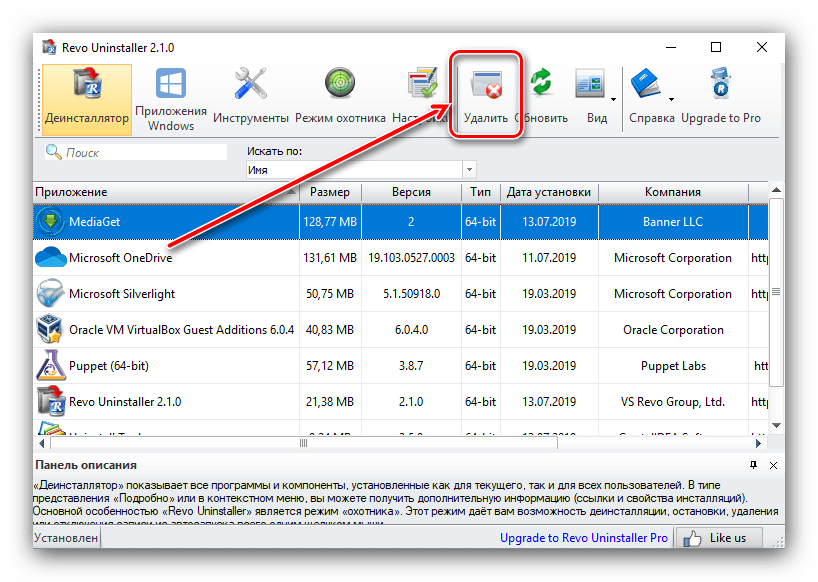The image size is (818, 582).
Task: Click the horizontal scrollbar right arrow
Action: click(x=759, y=443)
